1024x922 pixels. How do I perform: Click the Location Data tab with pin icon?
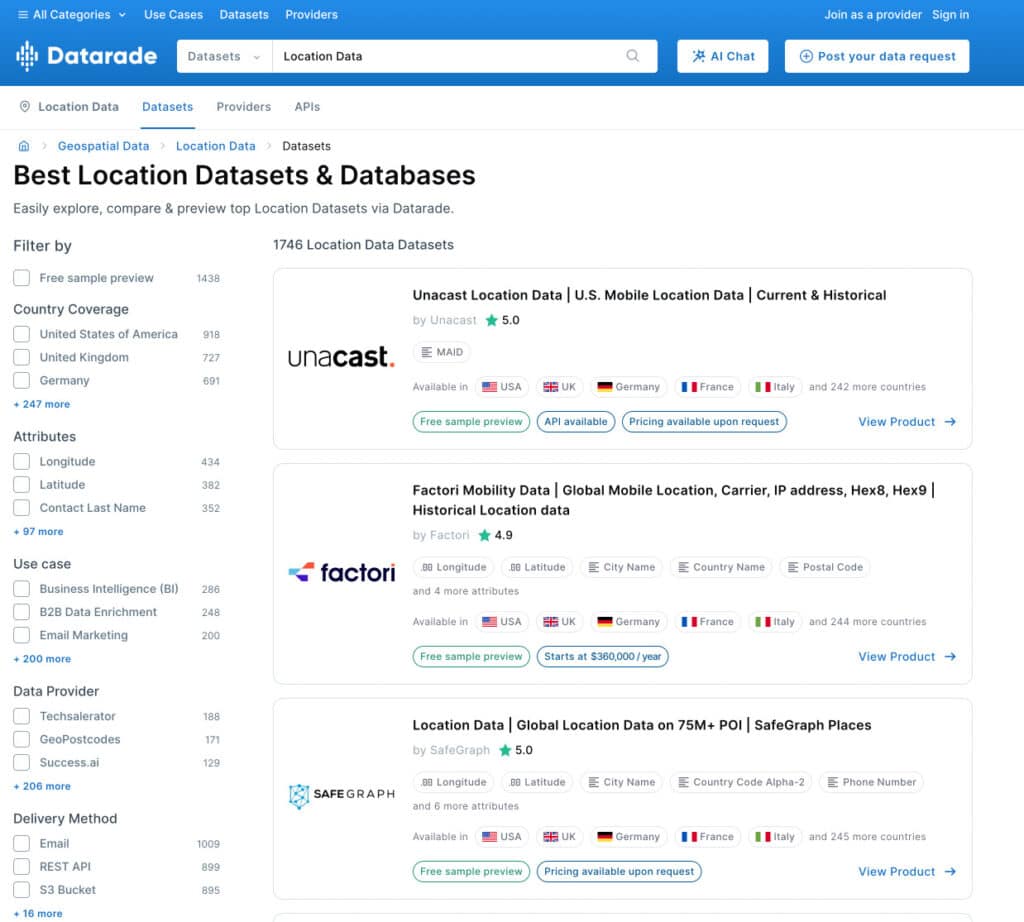69,107
